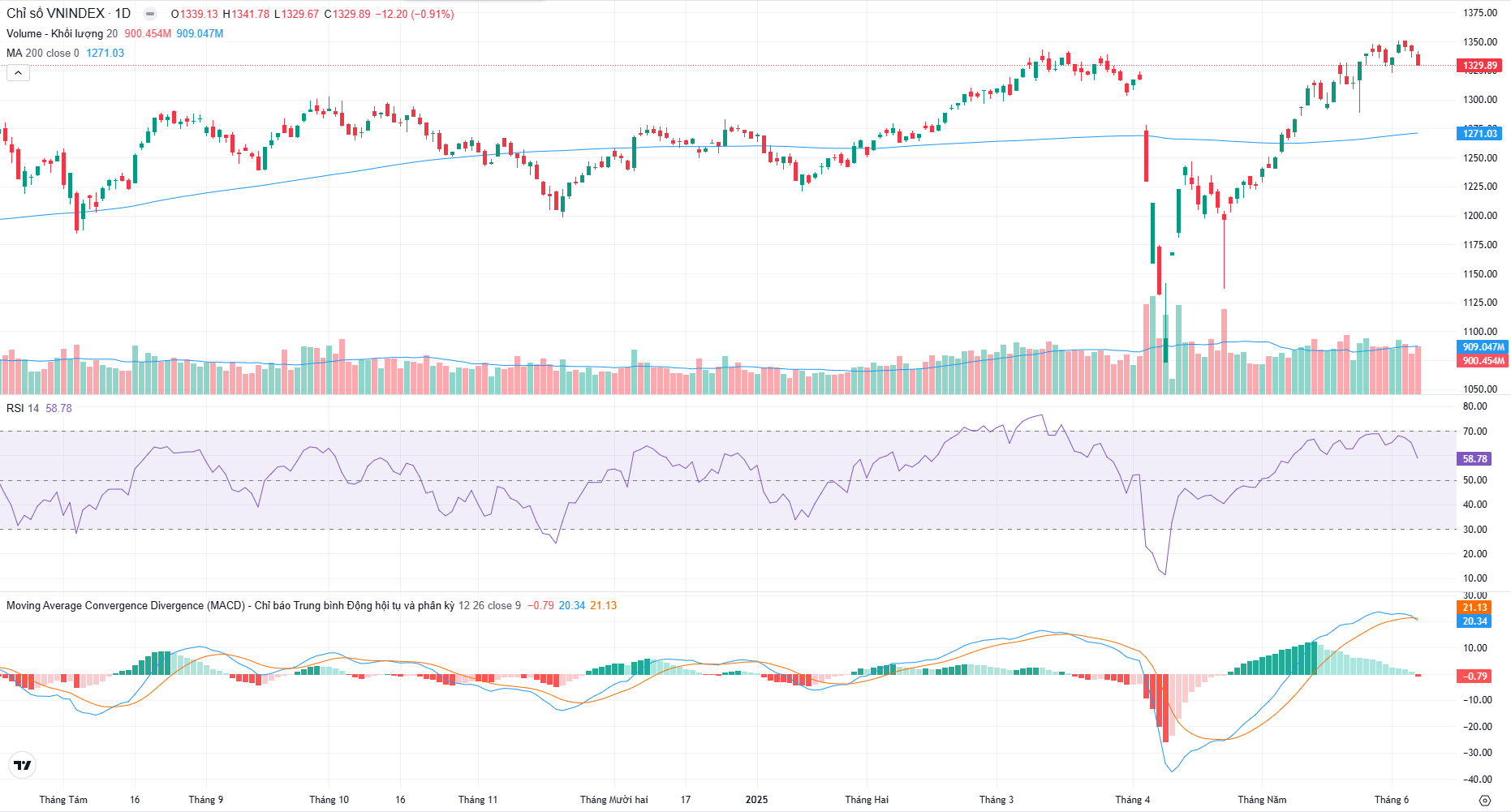The image size is (1511, 812).
Task: Click the −20.00 level on the MACD scale
Action: click(1477, 727)
